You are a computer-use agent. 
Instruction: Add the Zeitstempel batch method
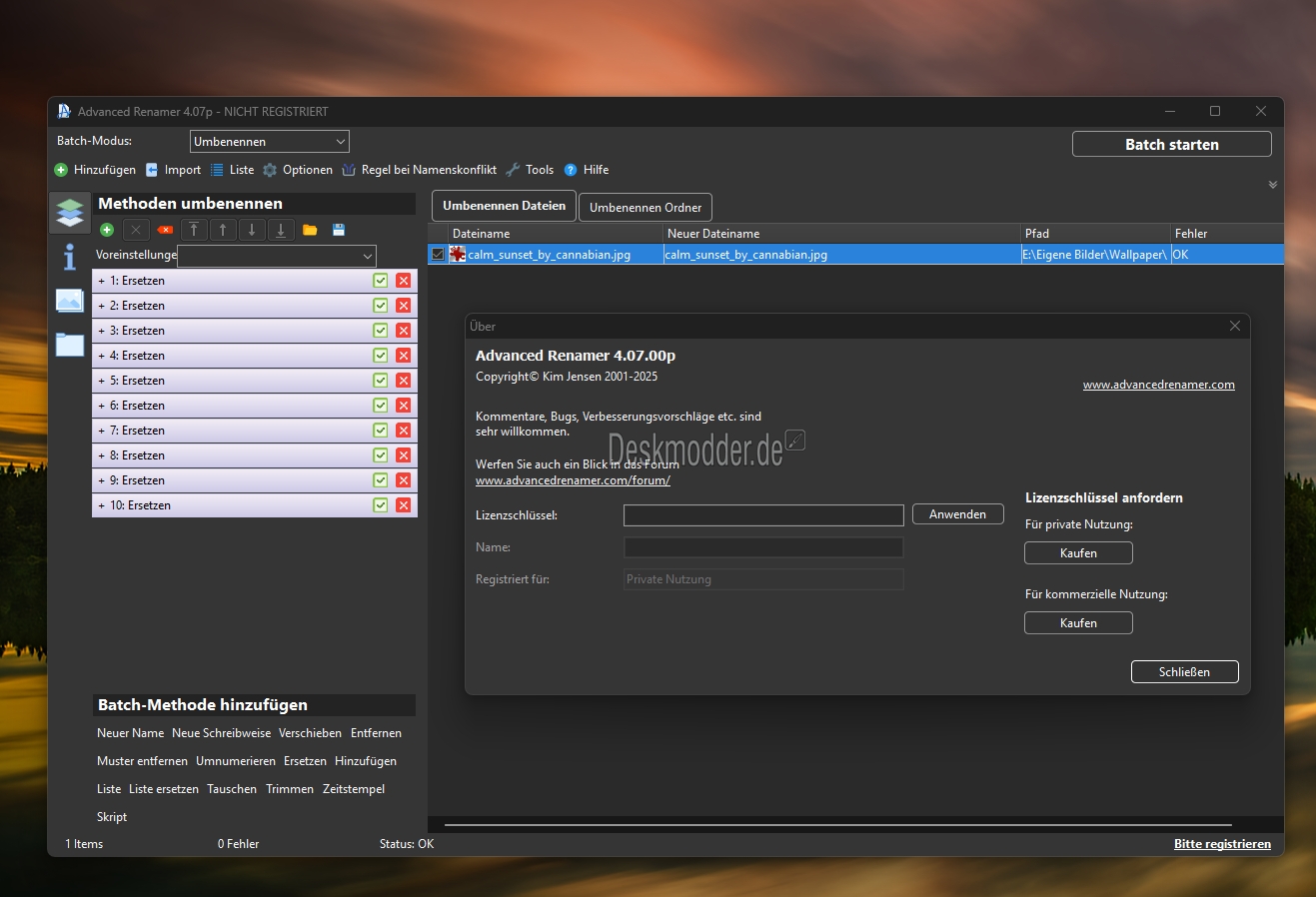353,789
